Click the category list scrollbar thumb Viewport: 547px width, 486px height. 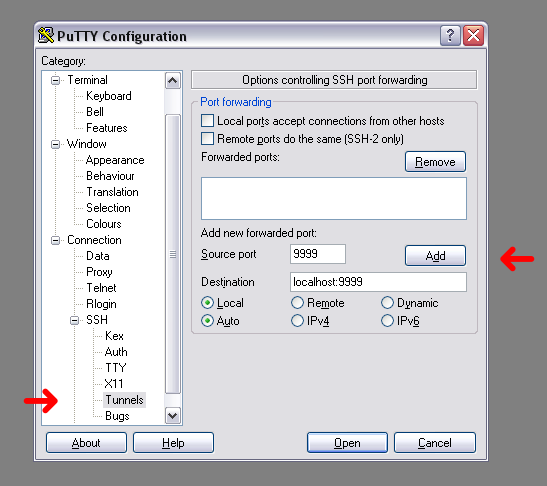173,254
